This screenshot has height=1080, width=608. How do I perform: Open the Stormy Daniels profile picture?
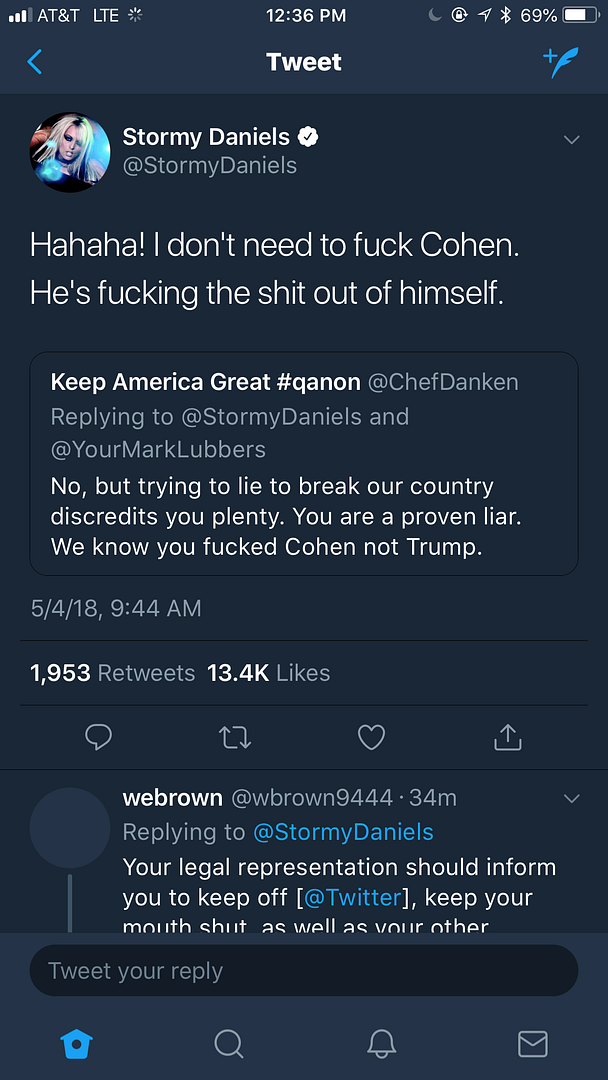tap(70, 152)
